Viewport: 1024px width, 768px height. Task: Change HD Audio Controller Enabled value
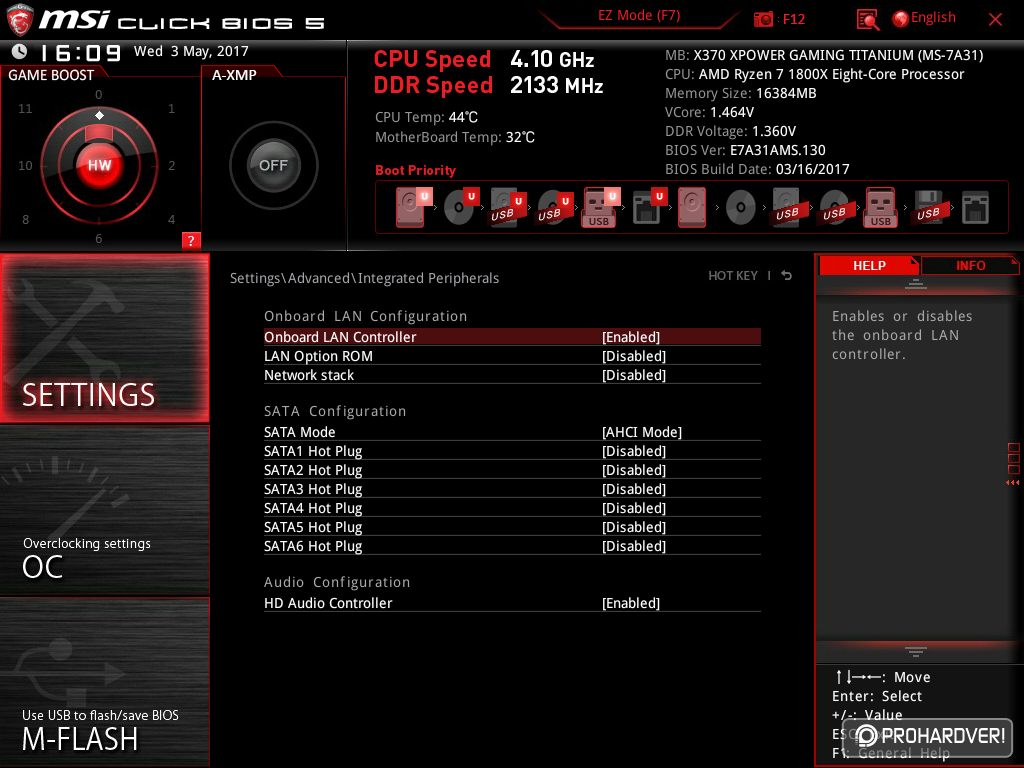(x=630, y=603)
